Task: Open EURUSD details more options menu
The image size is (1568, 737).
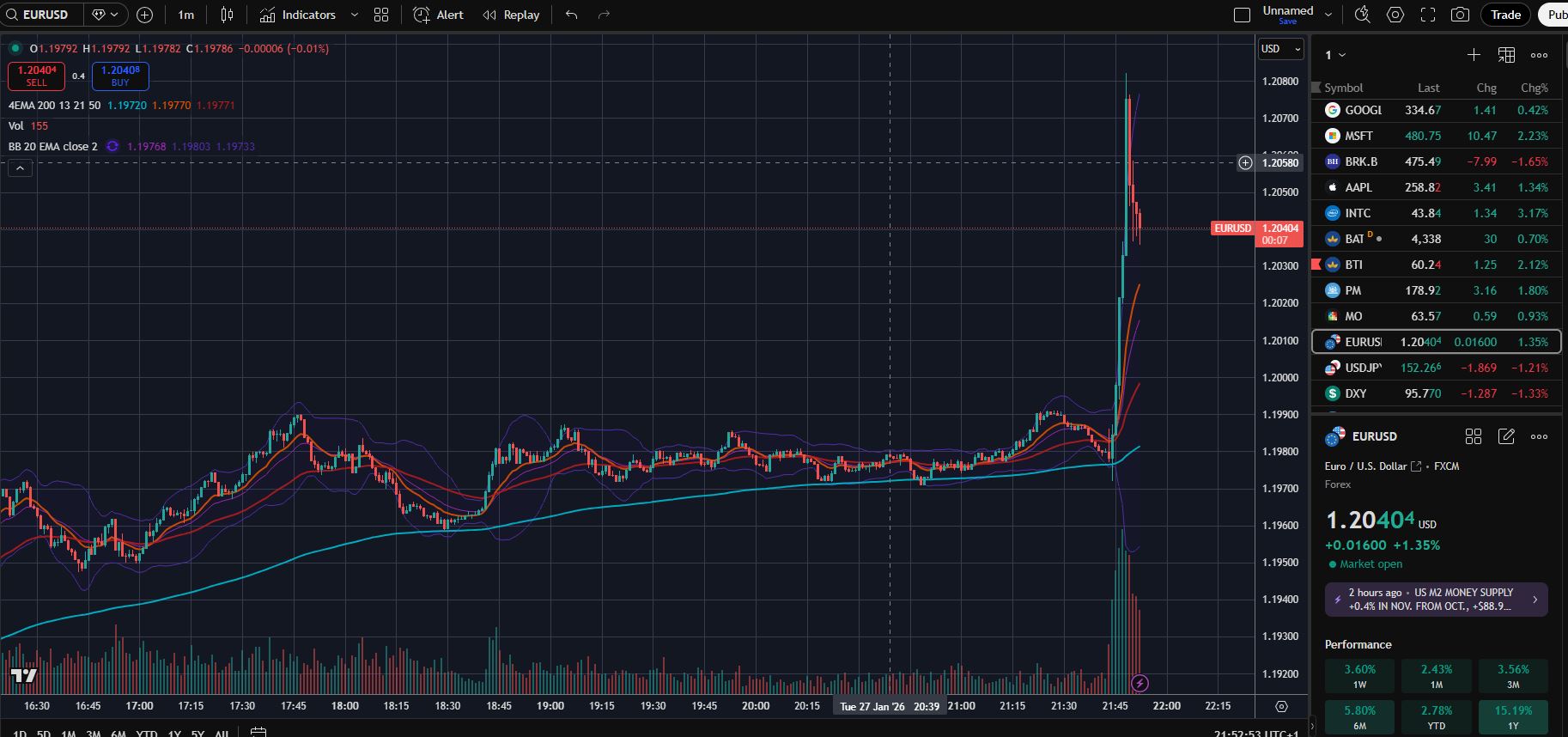Action: pyautogui.click(x=1539, y=436)
